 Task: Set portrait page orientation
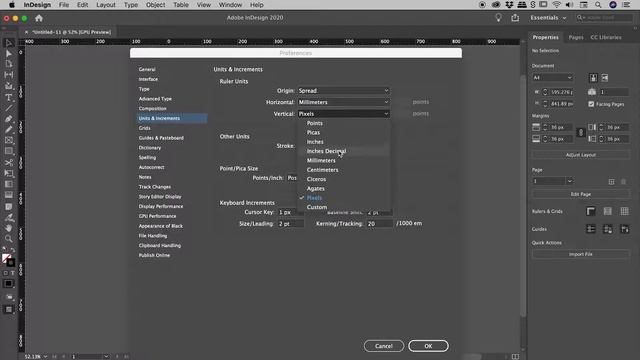593,78
